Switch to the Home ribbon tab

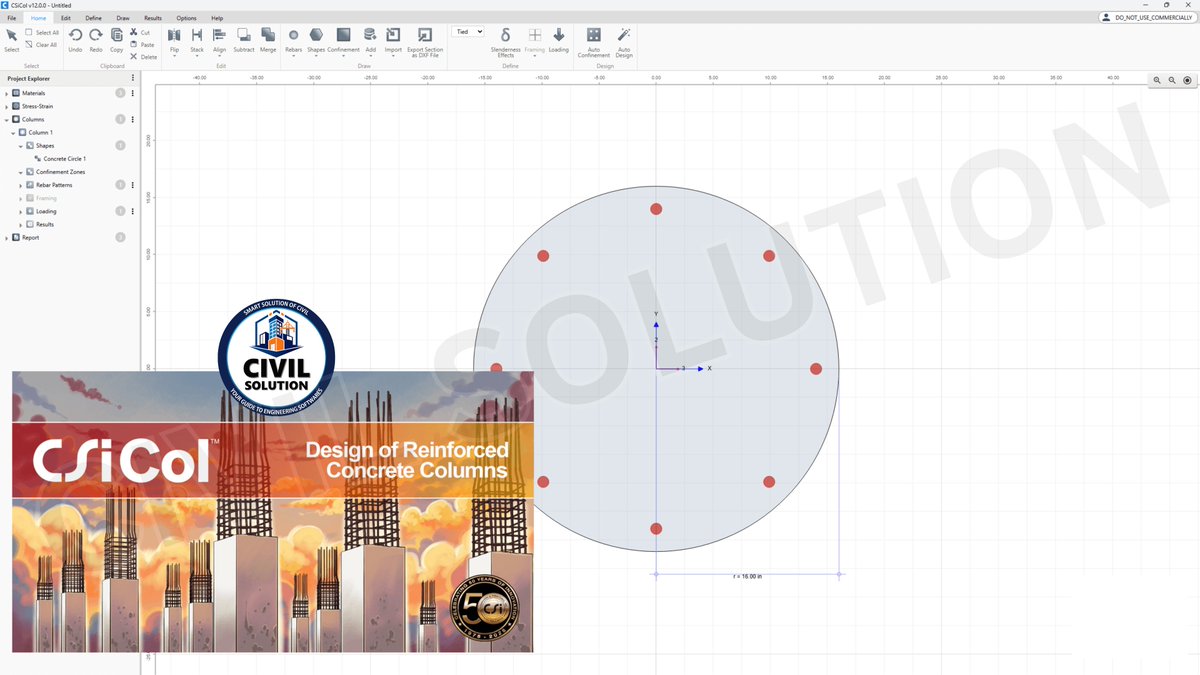38,18
